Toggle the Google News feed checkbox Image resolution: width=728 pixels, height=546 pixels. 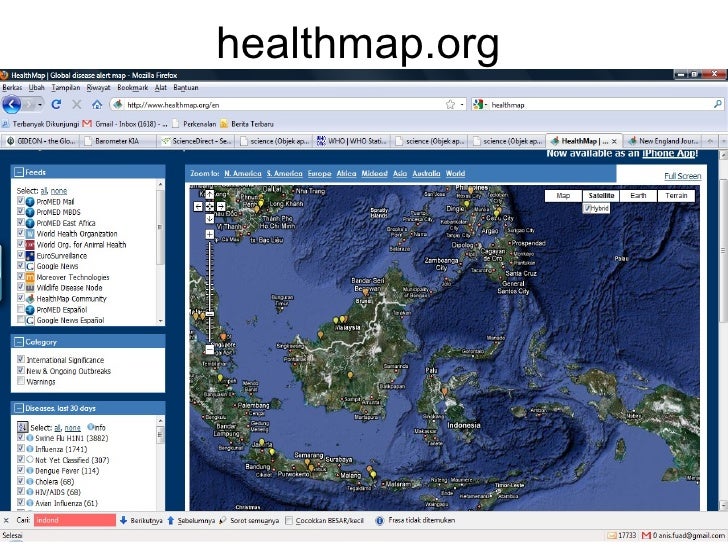[20, 265]
